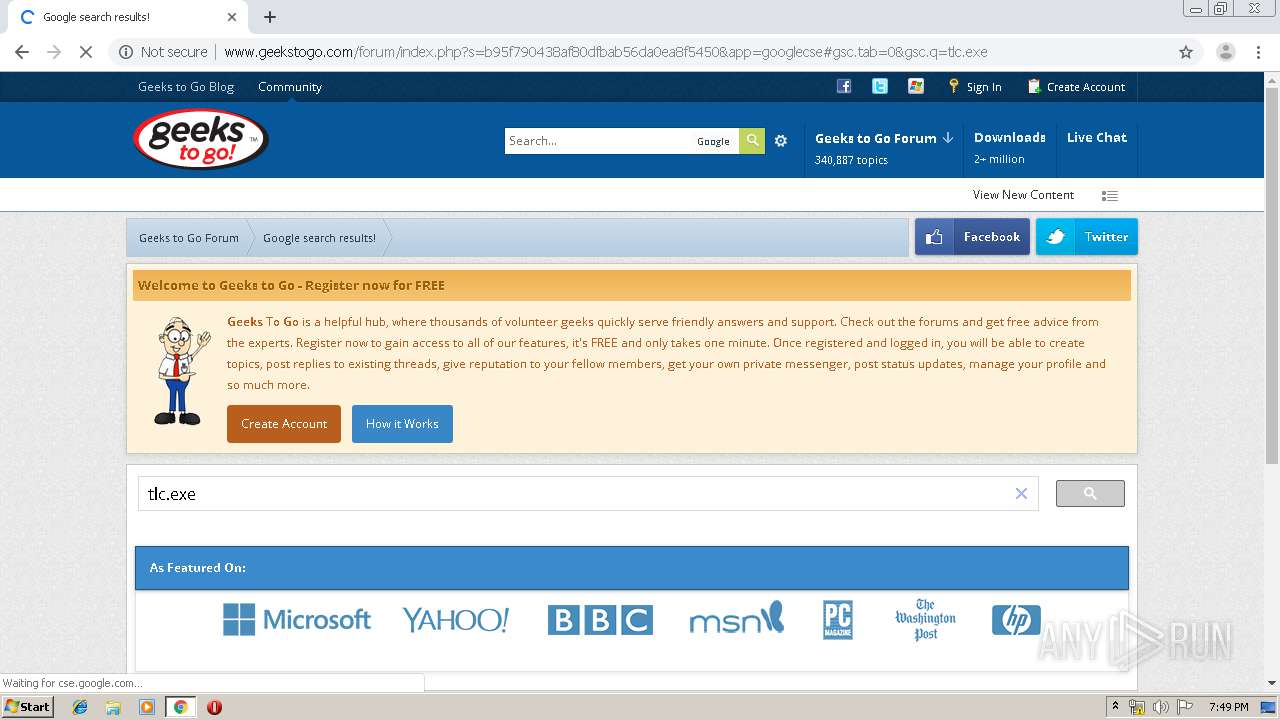Click the HP featured logo
This screenshot has width=1280, height=720.
(x=1016, y=620)
